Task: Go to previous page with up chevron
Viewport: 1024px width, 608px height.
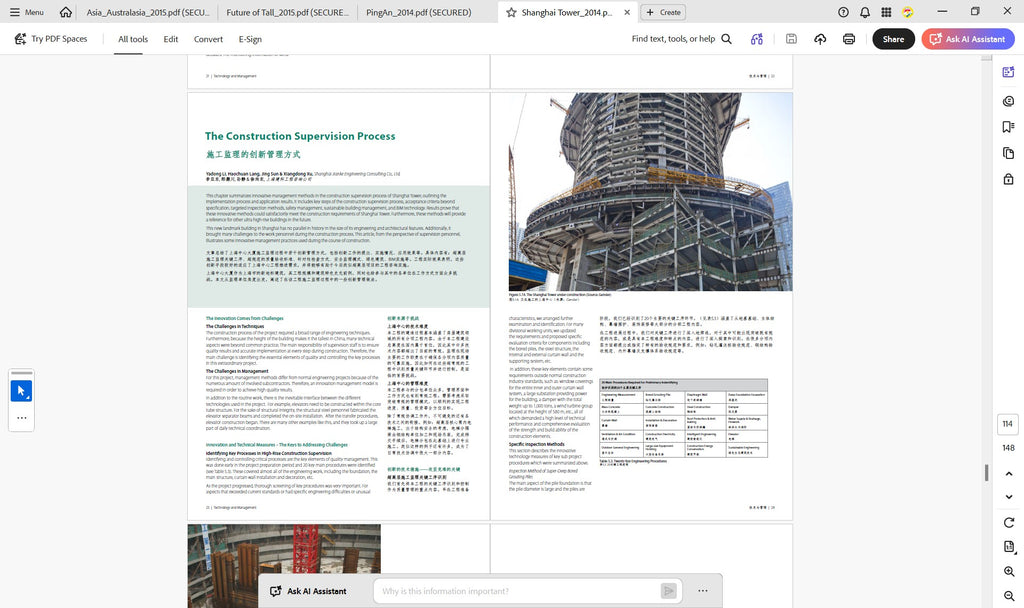Action: coord(1009,473)
